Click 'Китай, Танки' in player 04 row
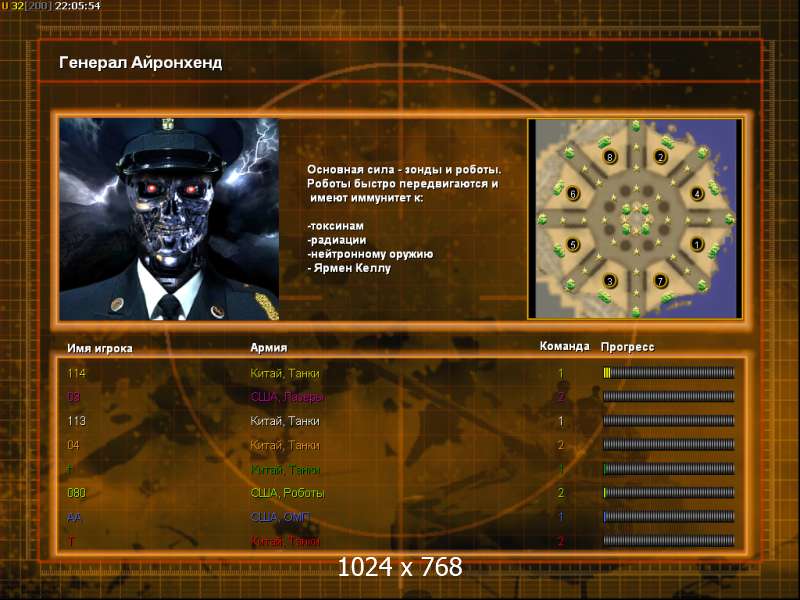 [x=285, y=445]
